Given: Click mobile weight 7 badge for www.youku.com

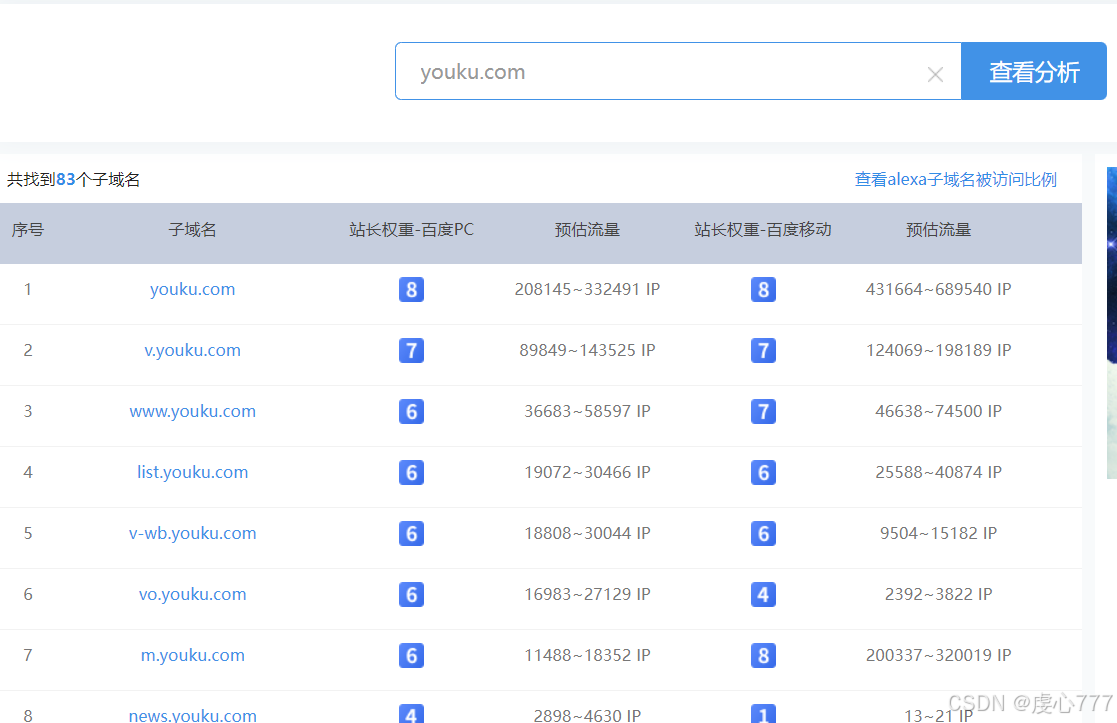Looking at the screenshot, I should tap(763, 412).
